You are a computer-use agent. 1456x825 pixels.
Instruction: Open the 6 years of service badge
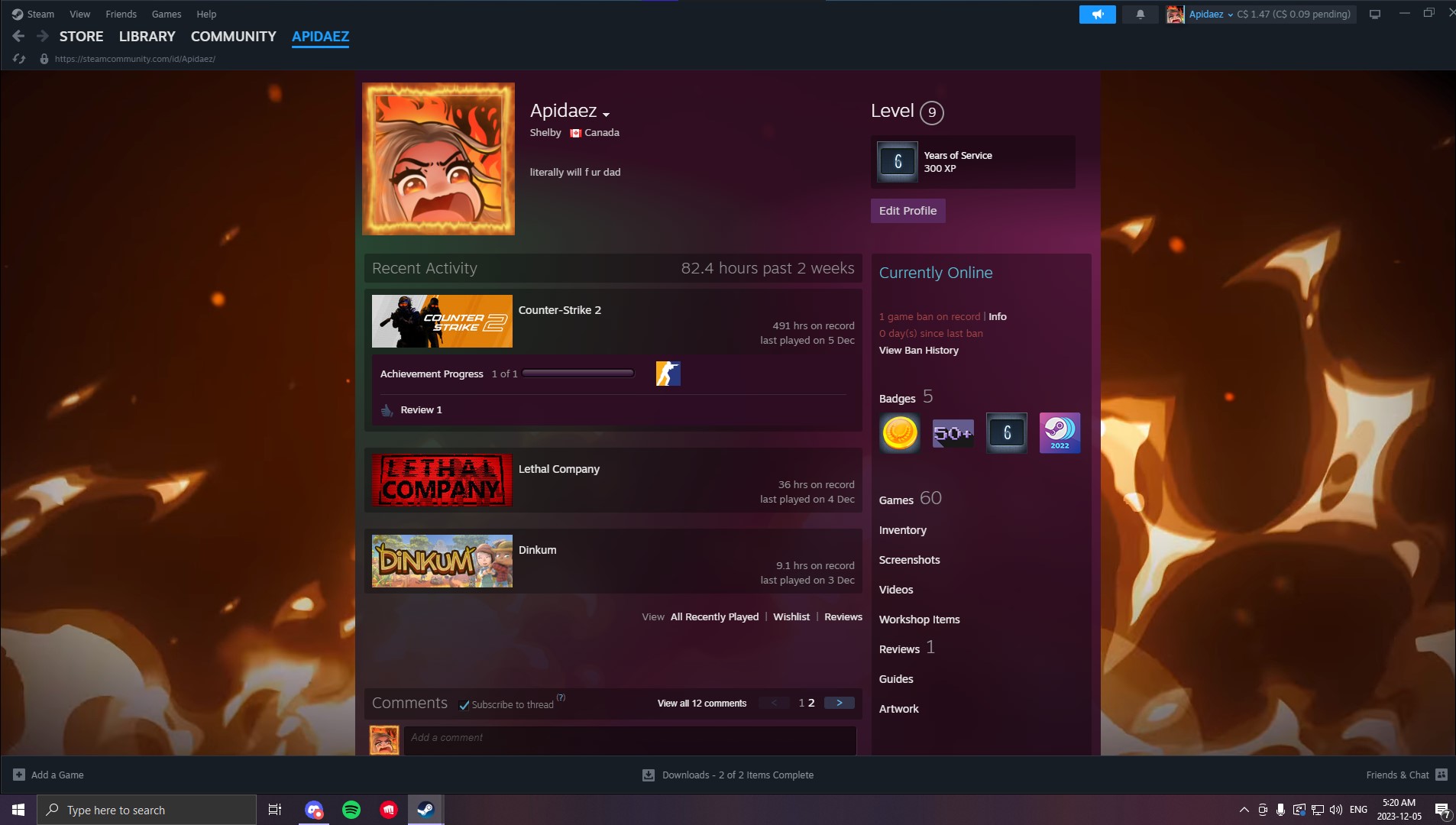coord(1006,433)
